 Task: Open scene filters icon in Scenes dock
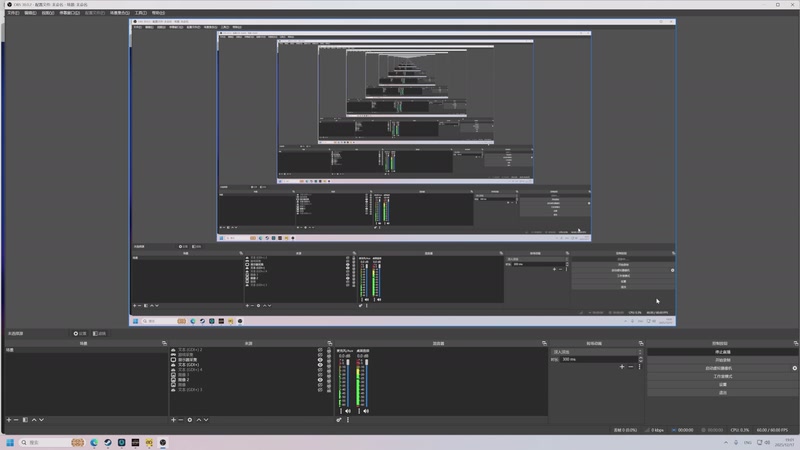(x=25, y=420)
